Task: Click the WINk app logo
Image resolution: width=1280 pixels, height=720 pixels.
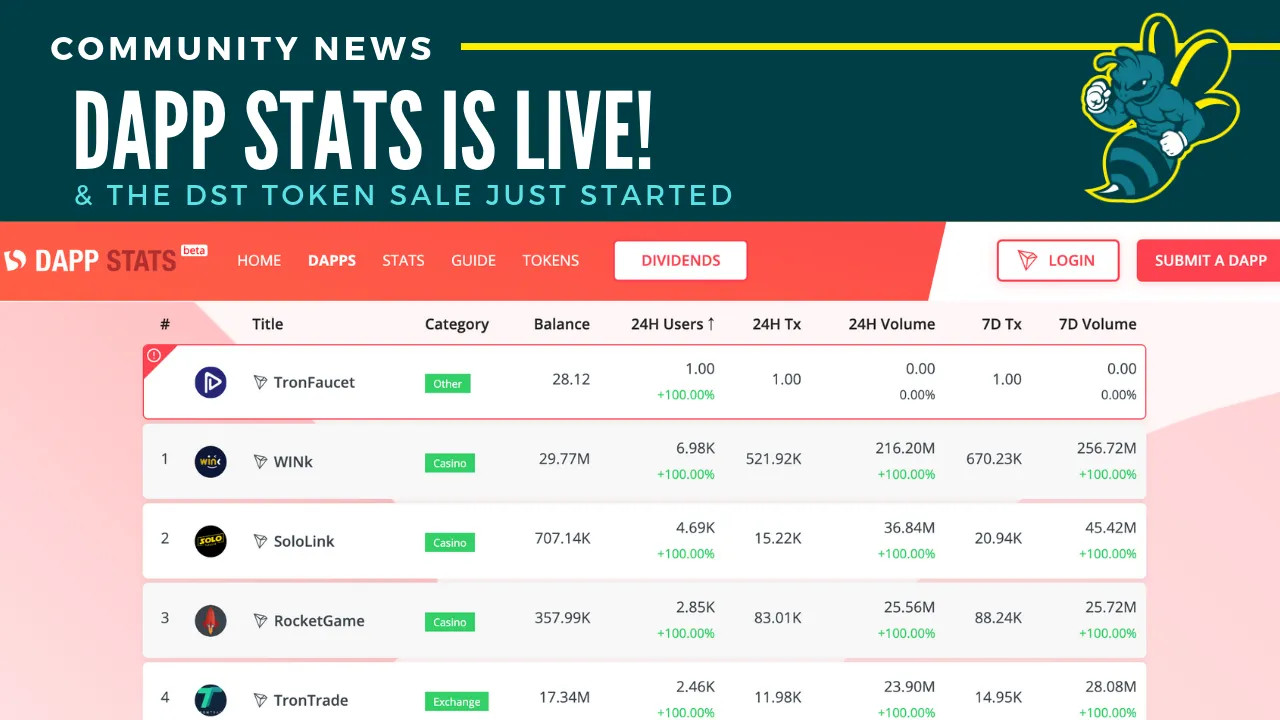Action: pos(210,461)
